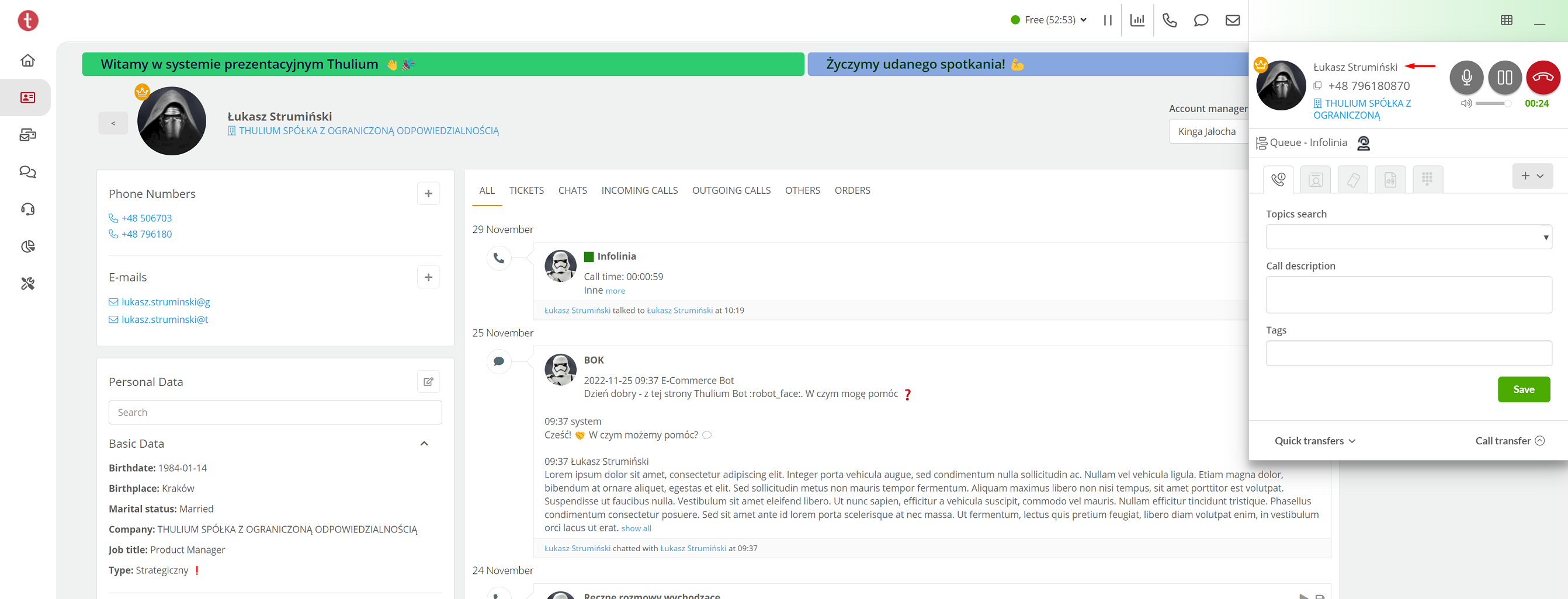Mute the microphone during the call
This screenshot has height=599, width=1568.
tap(1466, 77)
